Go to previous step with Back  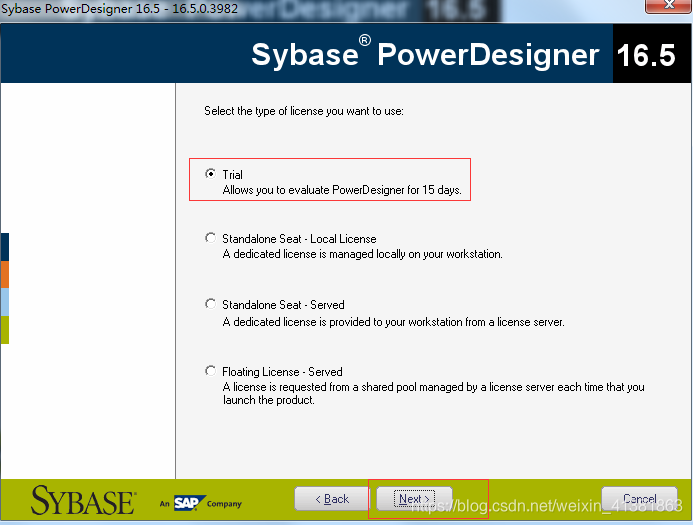click(332, 499)
